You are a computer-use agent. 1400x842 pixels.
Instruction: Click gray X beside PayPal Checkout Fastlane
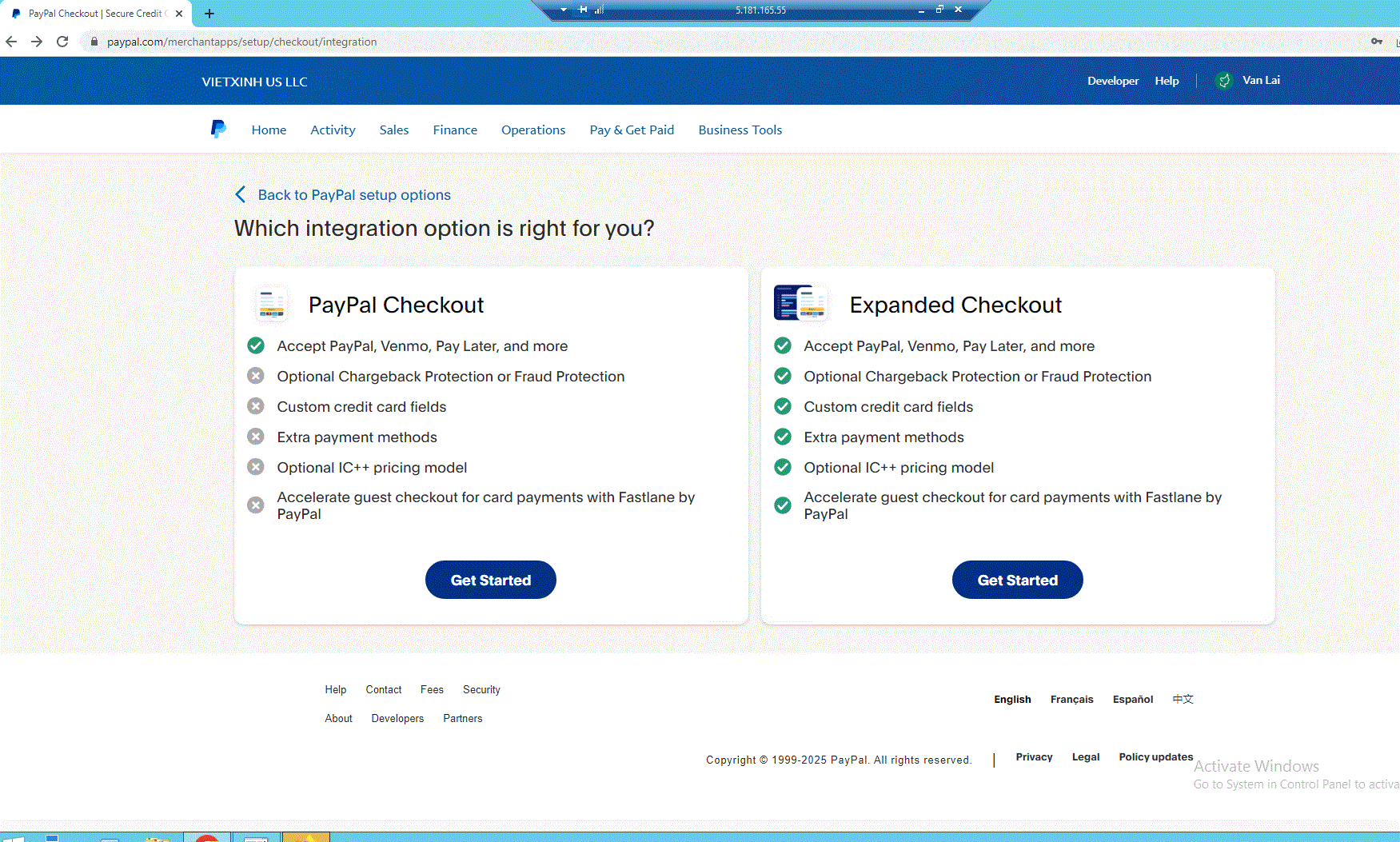point(256,505)
